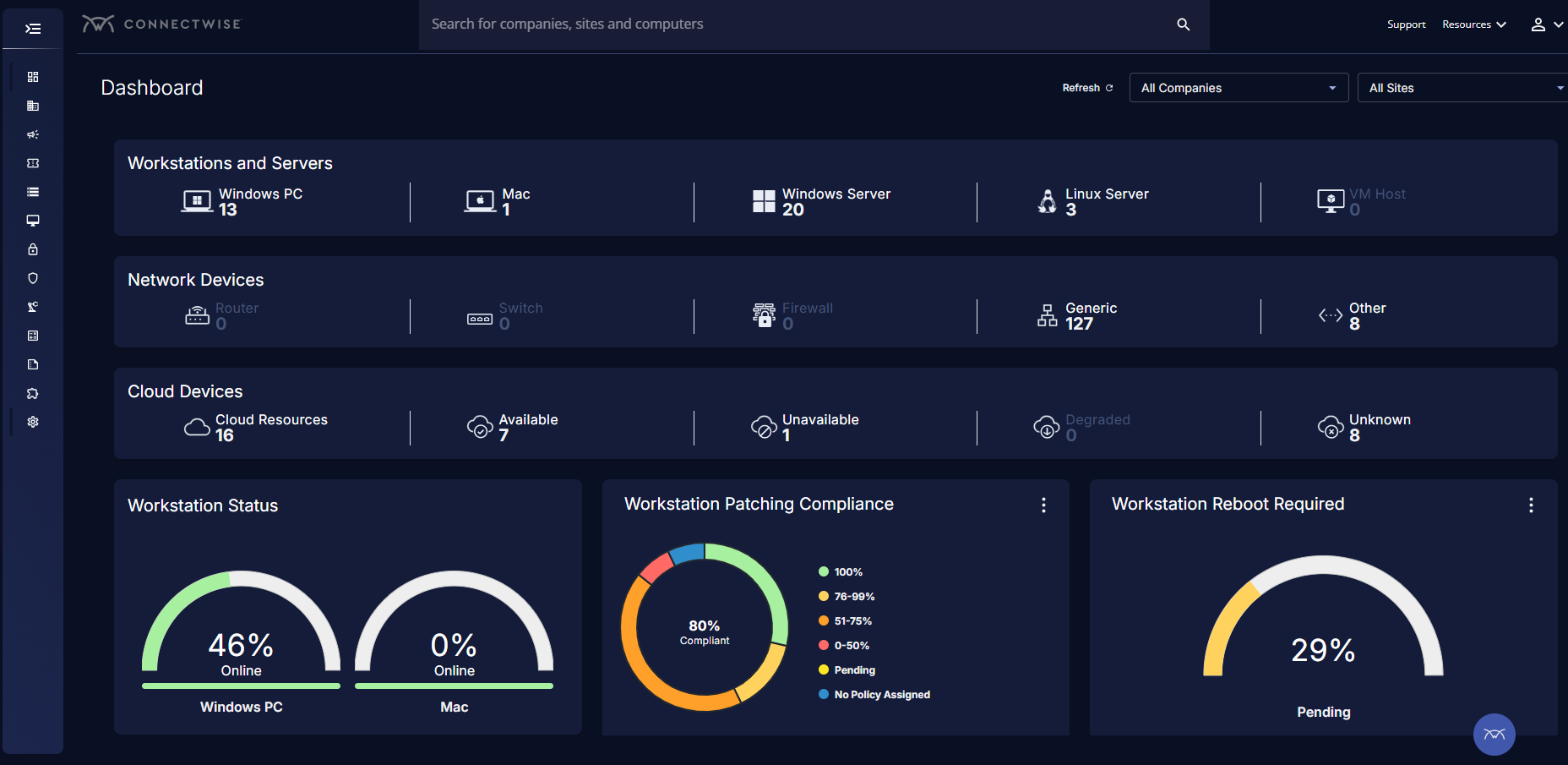Screen dimensions: 1568x765
Task: Open the list icon in sidebar
Action: tap(33, 192)
